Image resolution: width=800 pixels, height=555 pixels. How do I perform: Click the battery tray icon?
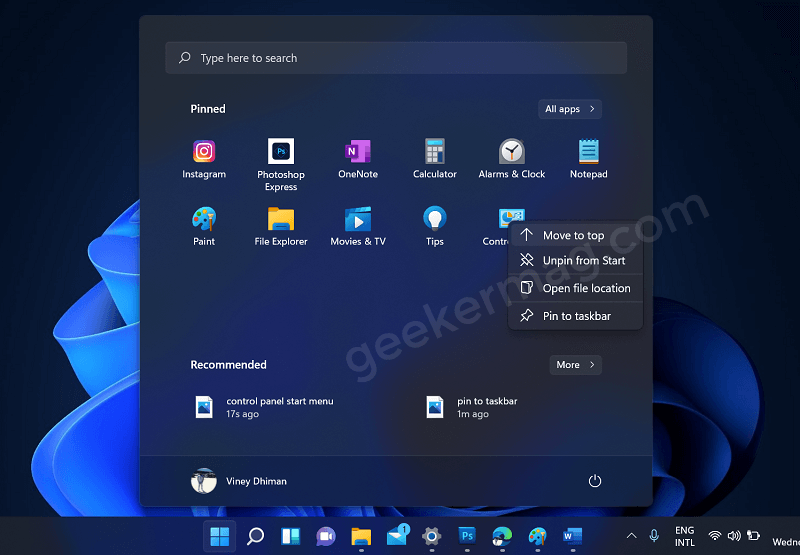(x=753, y=536)
